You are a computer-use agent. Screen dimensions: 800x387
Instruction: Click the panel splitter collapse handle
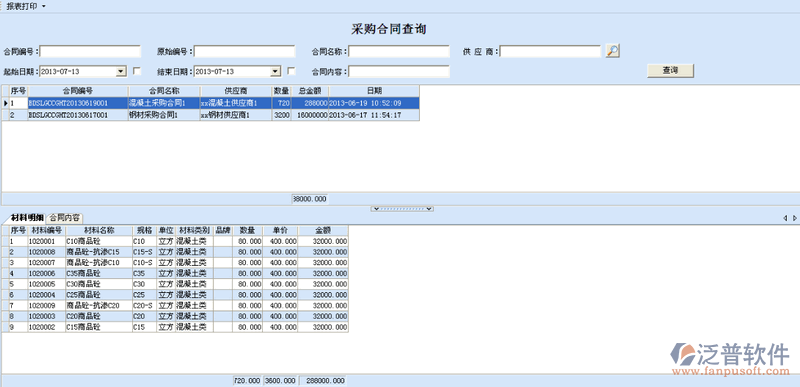(403, 209)
